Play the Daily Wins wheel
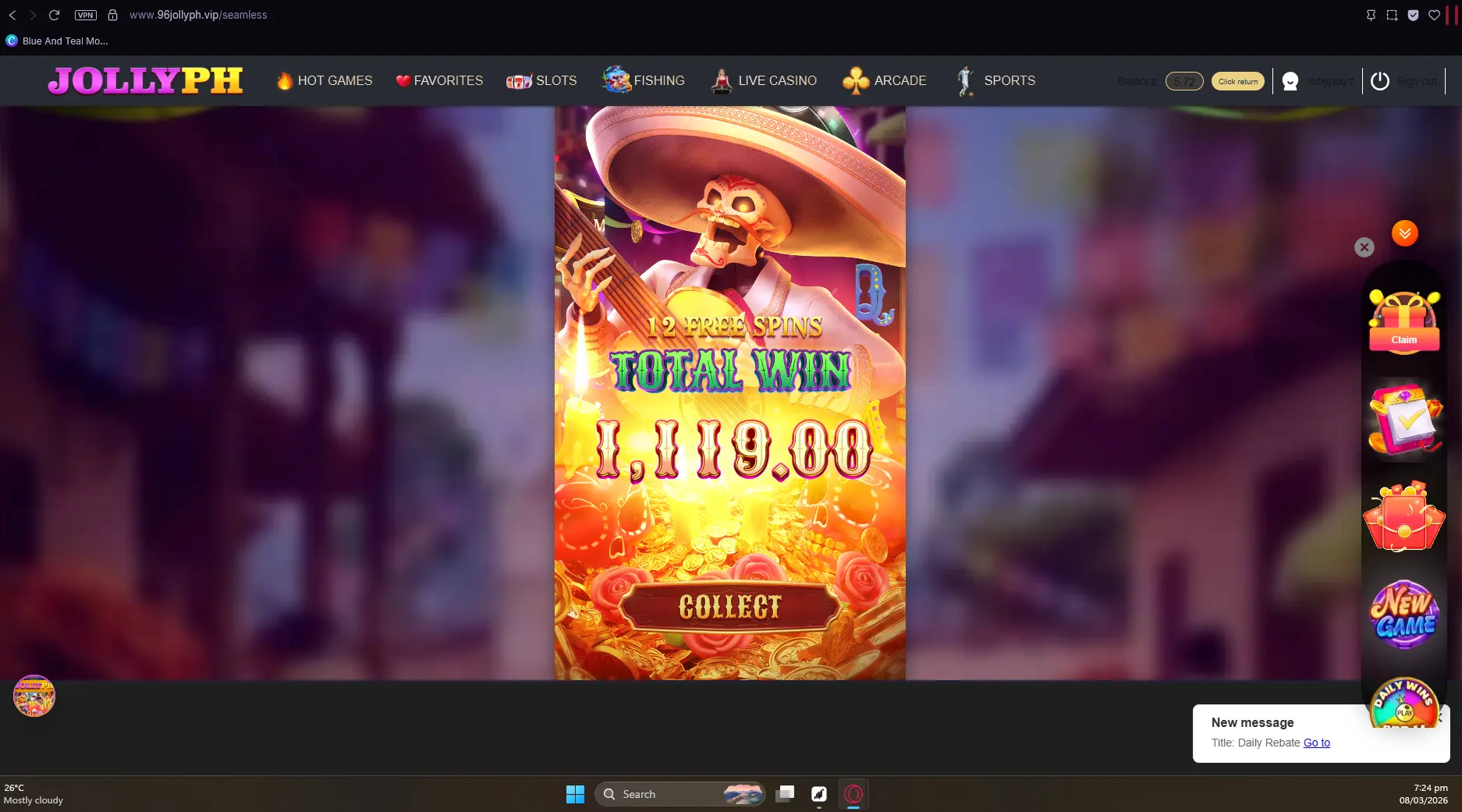This screenshot has width=1462, height=812. point(1404,702)
